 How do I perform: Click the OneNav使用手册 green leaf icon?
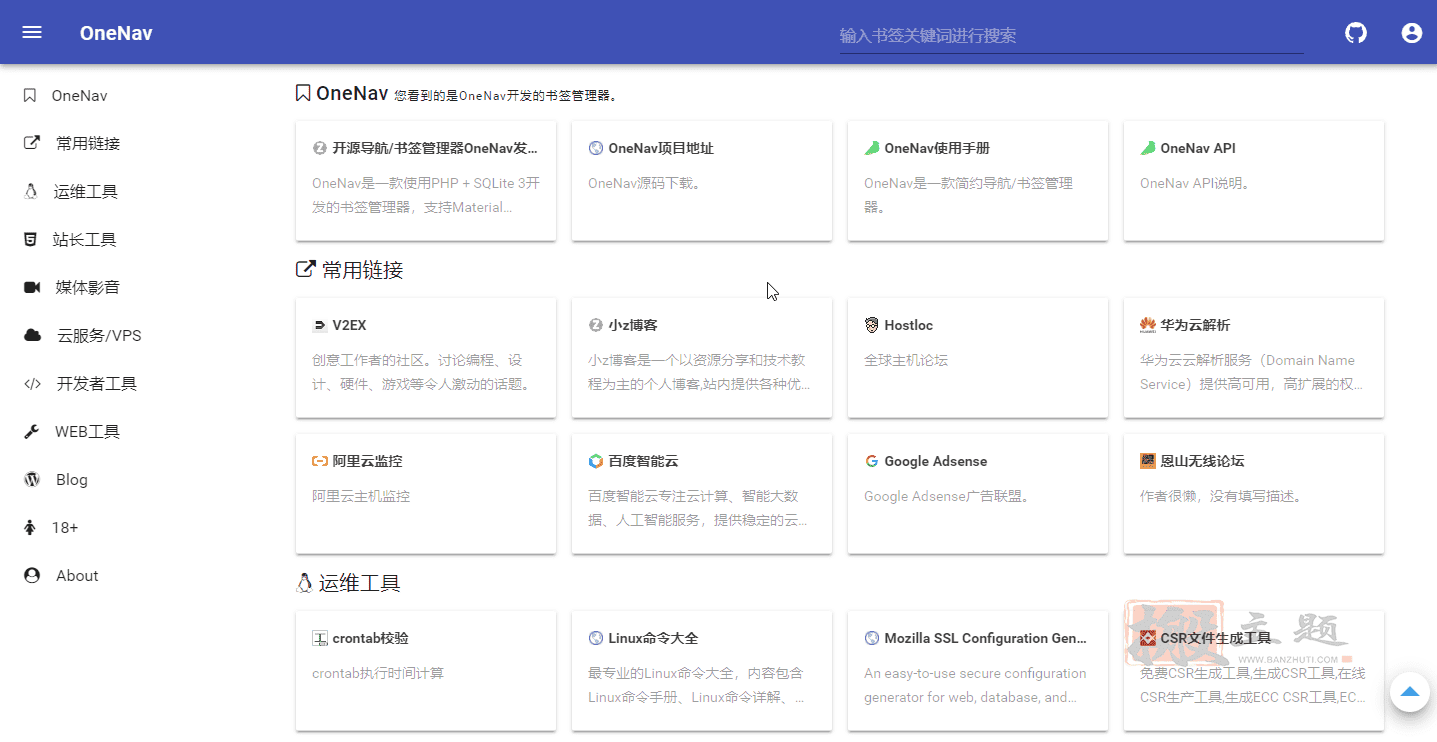[872, 148]
